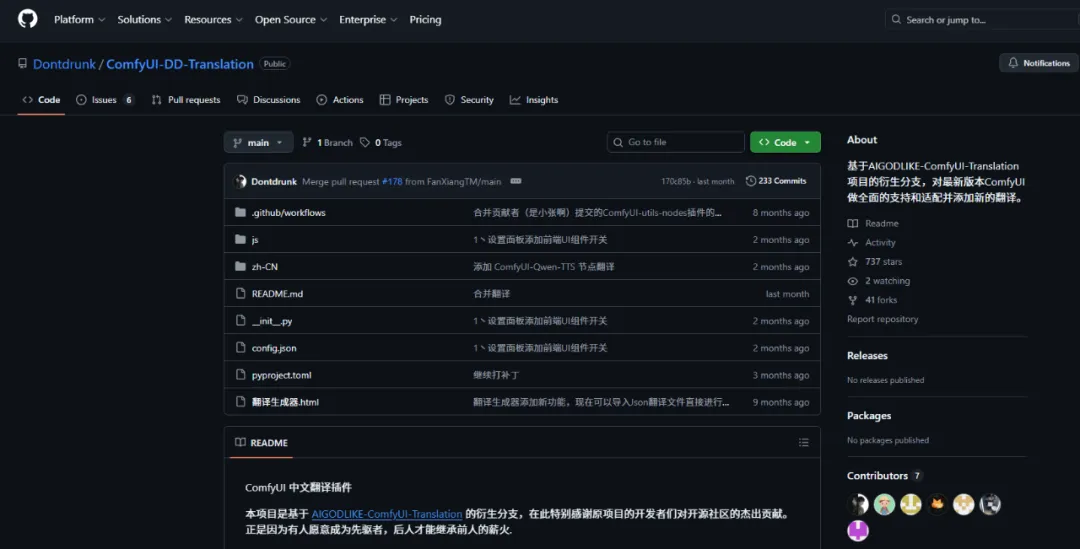View 41 forks
The image size is (1080, 549).
coord(872,300)
